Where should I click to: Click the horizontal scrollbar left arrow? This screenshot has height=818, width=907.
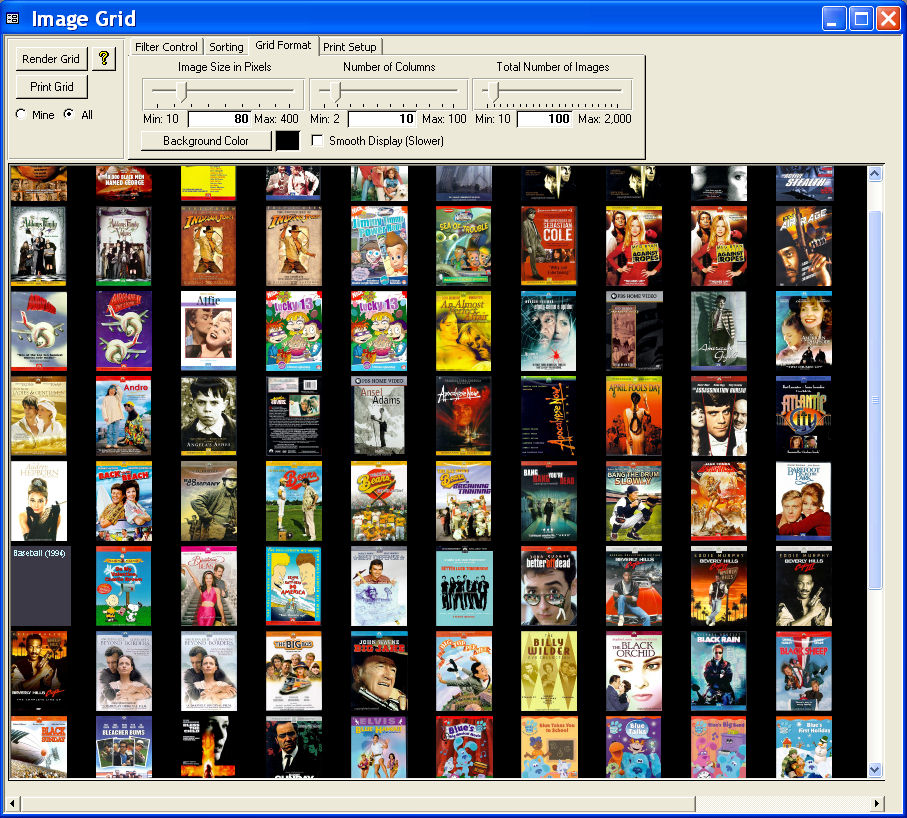pyautogui.click(x=13, y=803)
